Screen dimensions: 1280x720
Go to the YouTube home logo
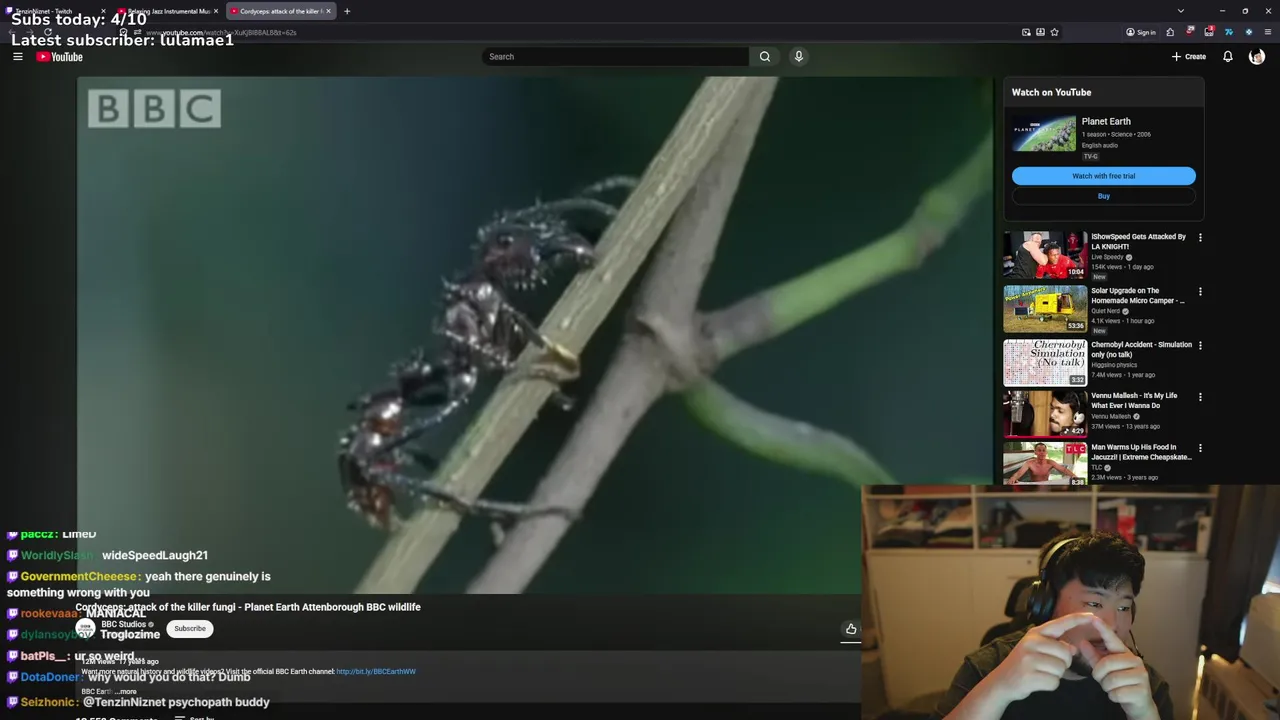pyautogui.click(x=60, y=57)
